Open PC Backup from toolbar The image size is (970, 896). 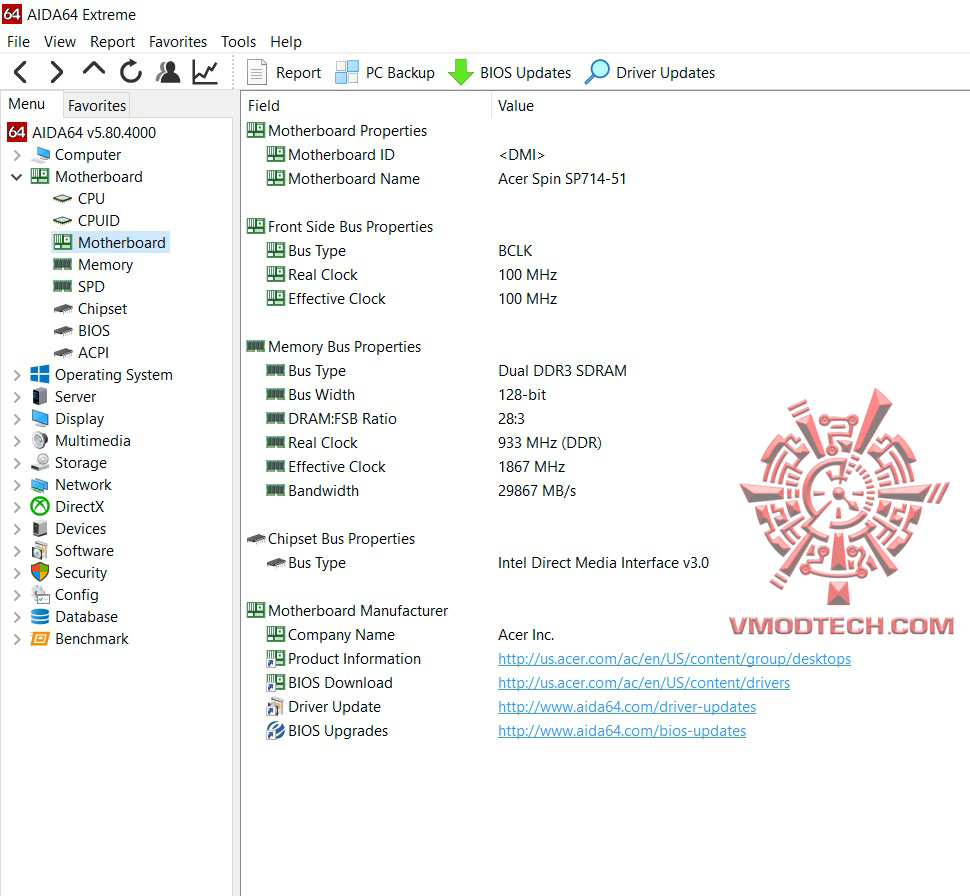coord(385,72)
